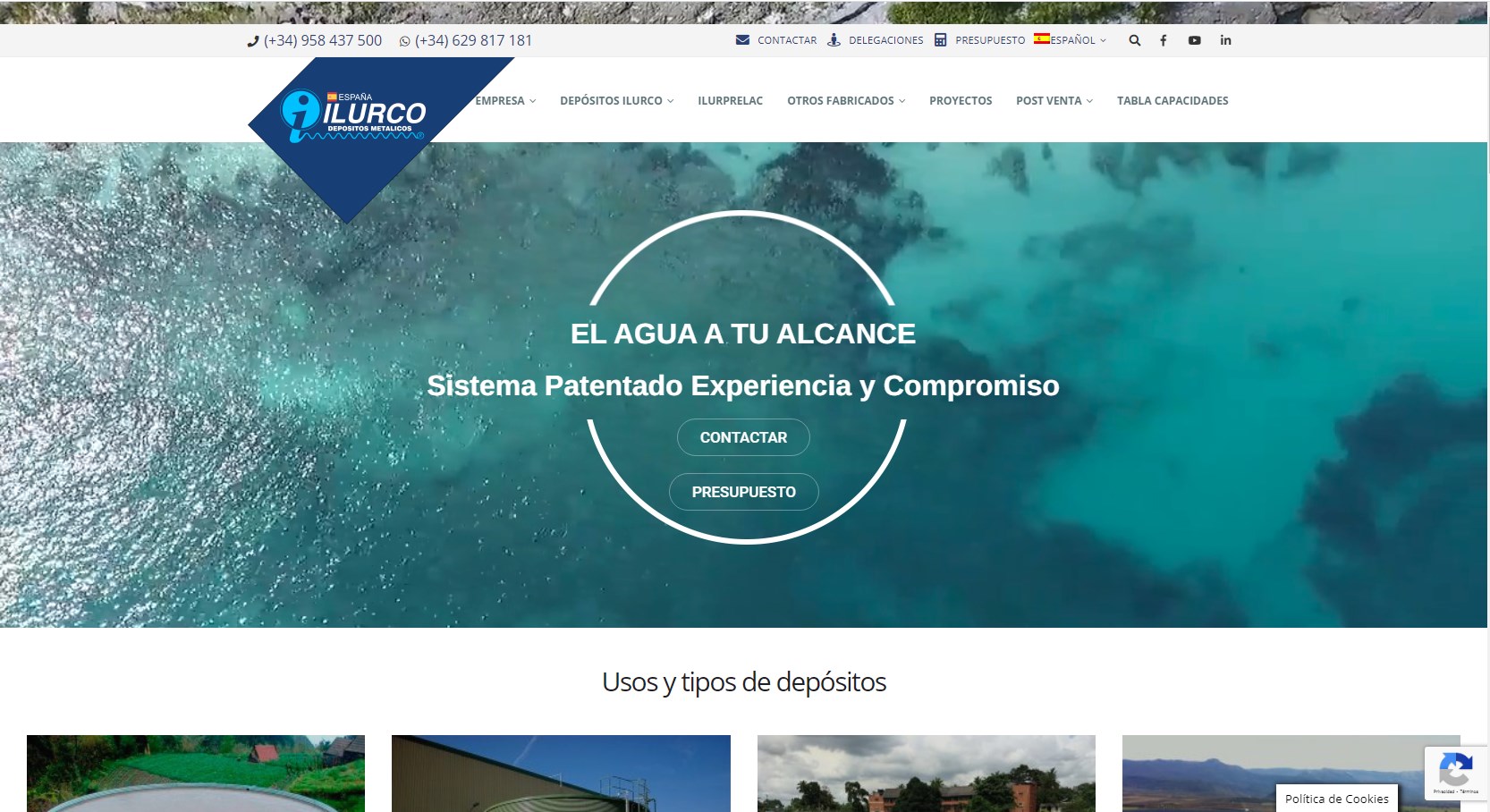Go to the Proyectos page

[961, 101]
